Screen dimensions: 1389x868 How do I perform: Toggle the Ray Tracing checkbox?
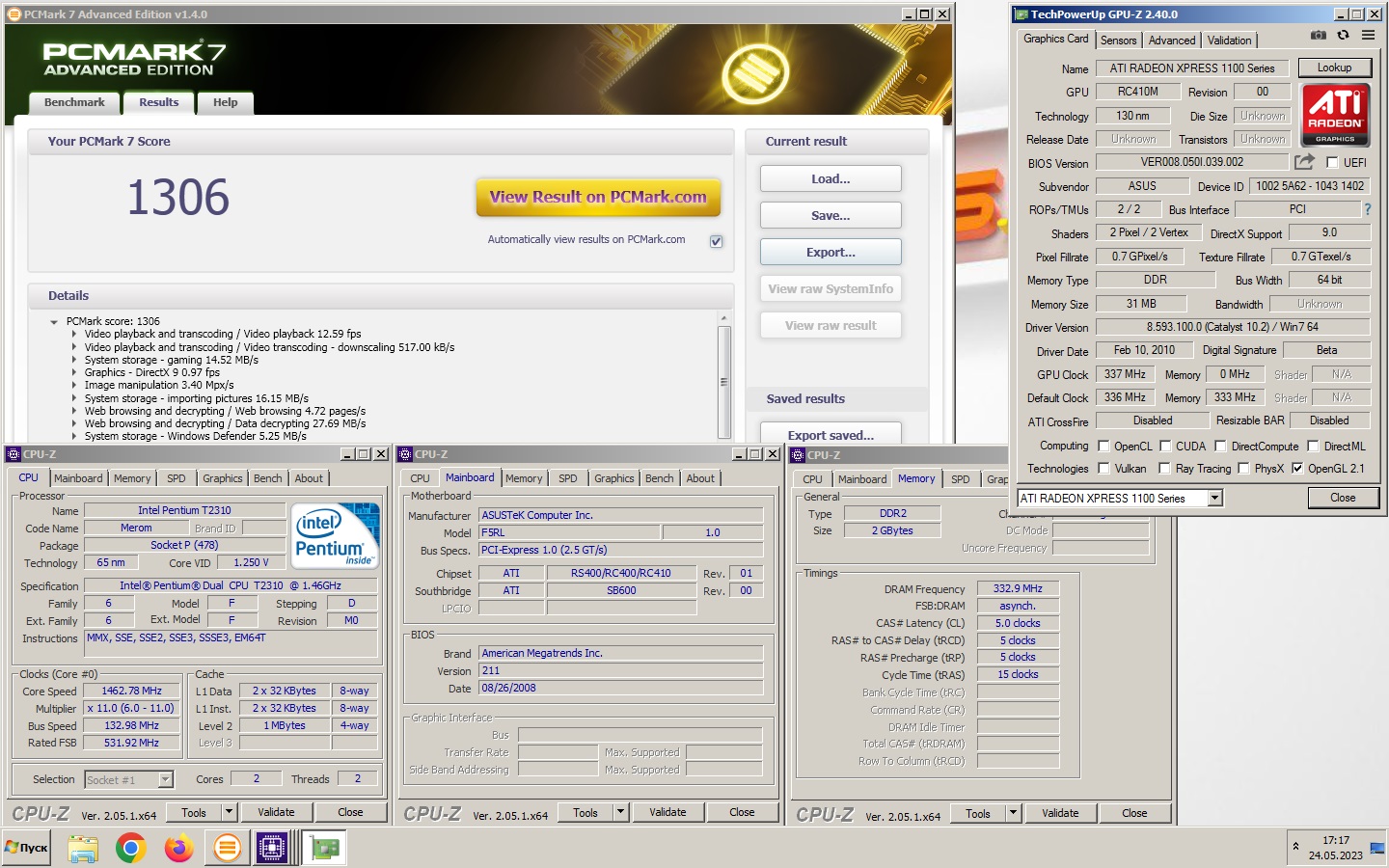(x=1164, y=469)
